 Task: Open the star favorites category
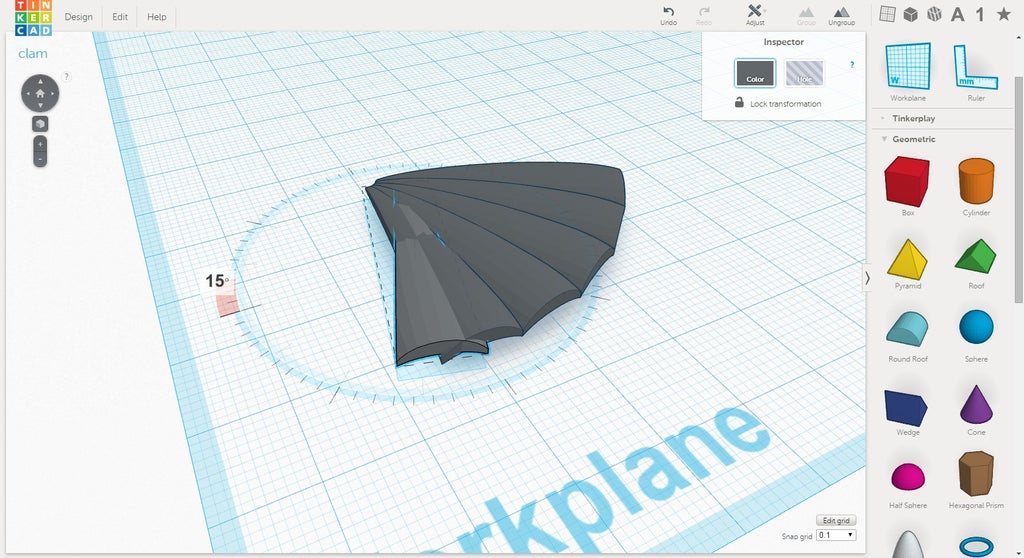click(x=1004, y=14)
